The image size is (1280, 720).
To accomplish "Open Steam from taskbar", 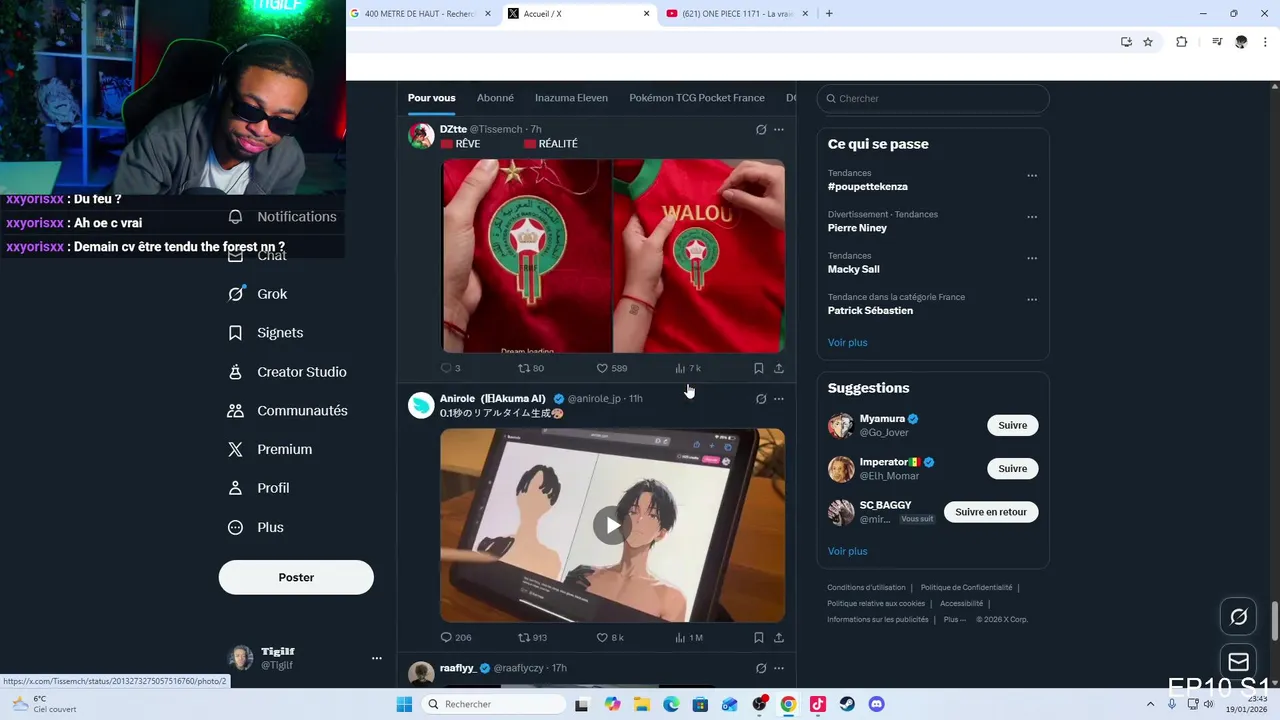I will coord(847,704).
